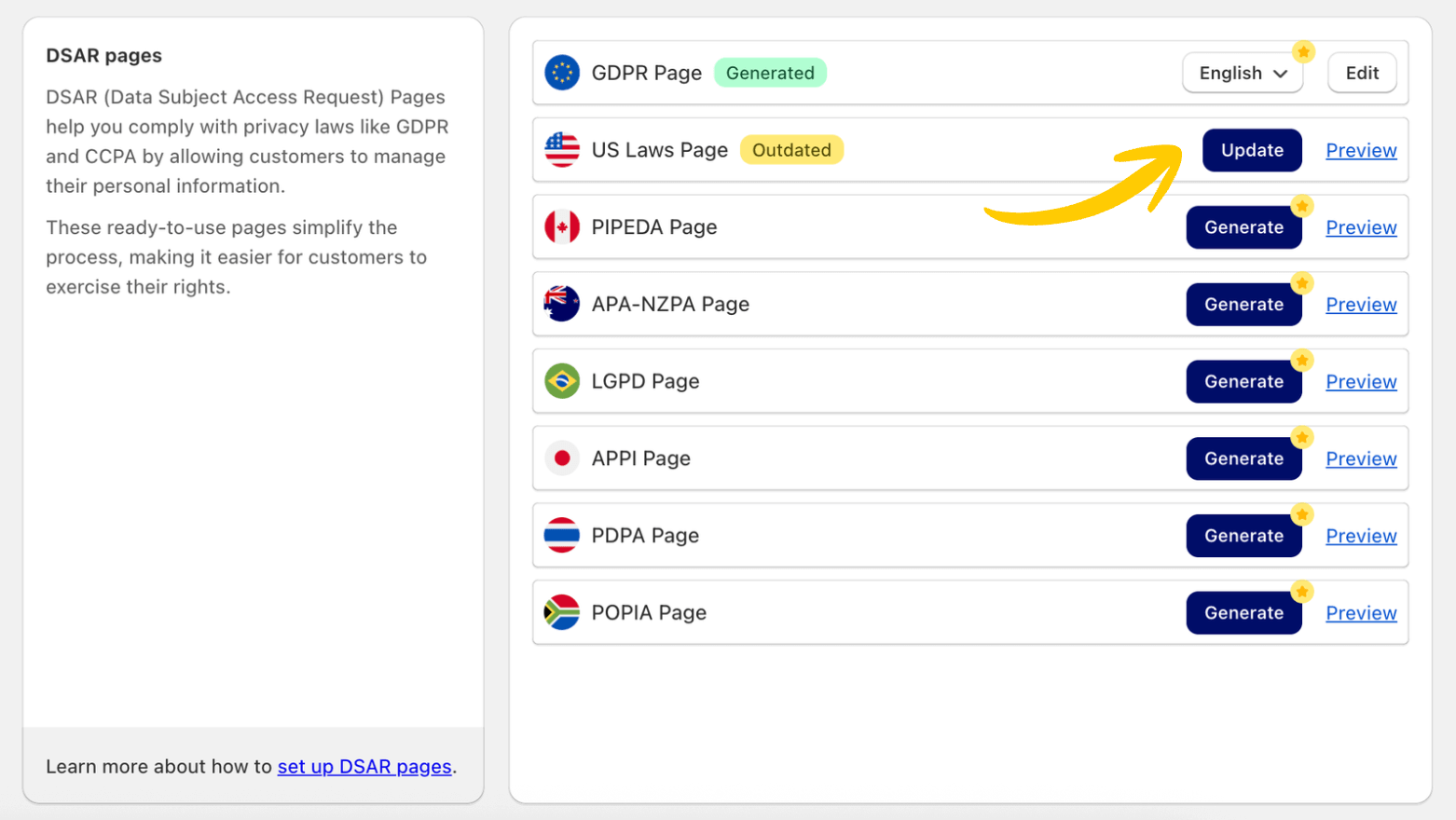
Task: Click the Japanese flag icon beside APPI Page
Action: coord(560,458)
